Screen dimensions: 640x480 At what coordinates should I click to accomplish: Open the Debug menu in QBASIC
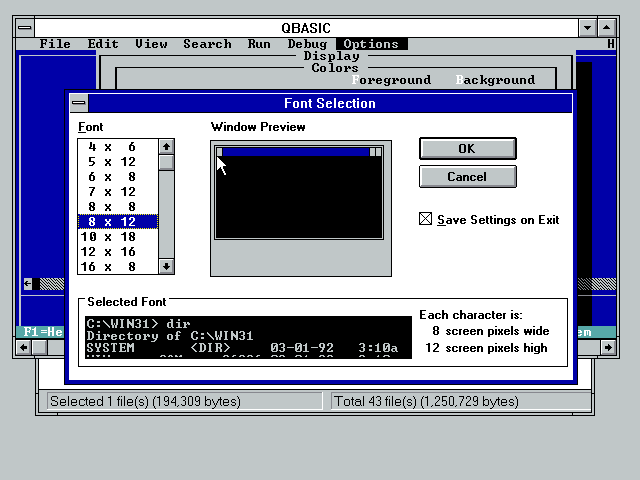[307, 44]
